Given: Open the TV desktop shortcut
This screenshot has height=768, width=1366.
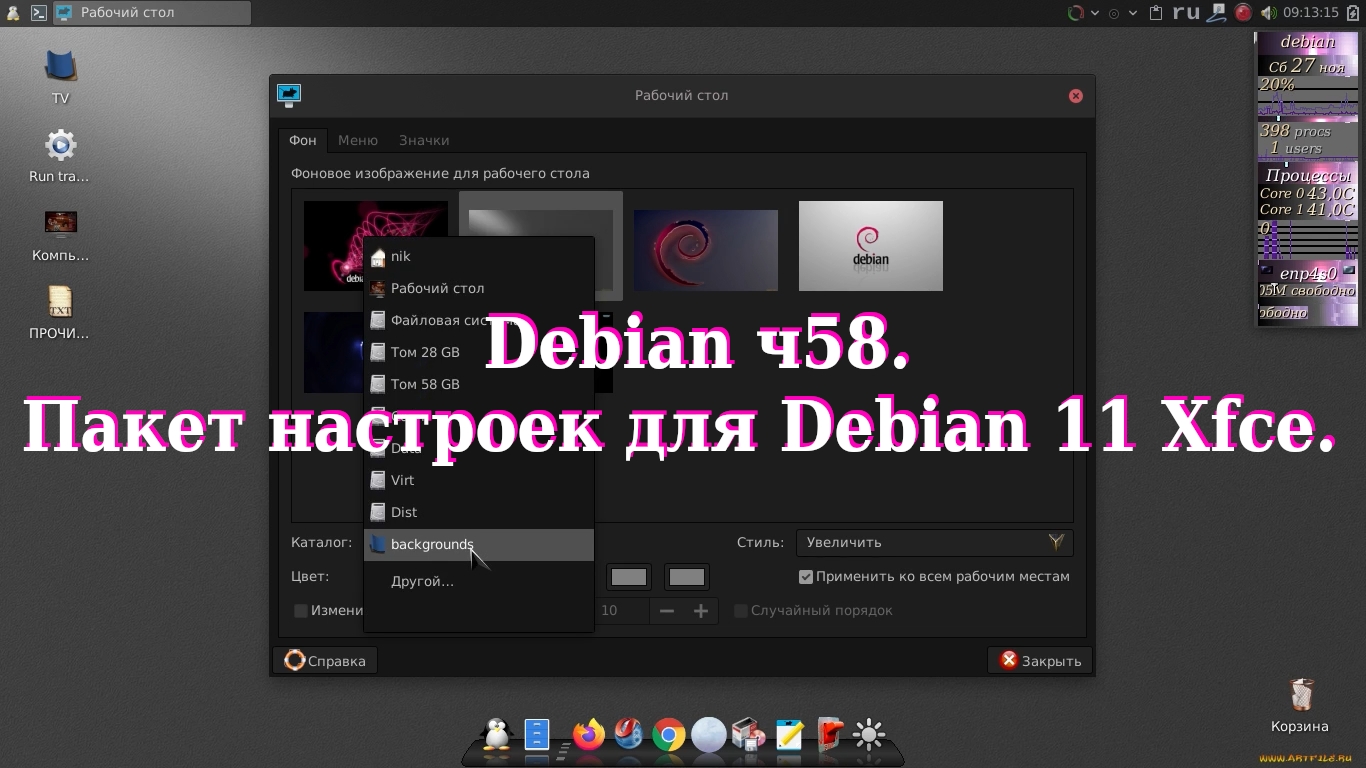Looking at the screenshot, I should point(60,75).
